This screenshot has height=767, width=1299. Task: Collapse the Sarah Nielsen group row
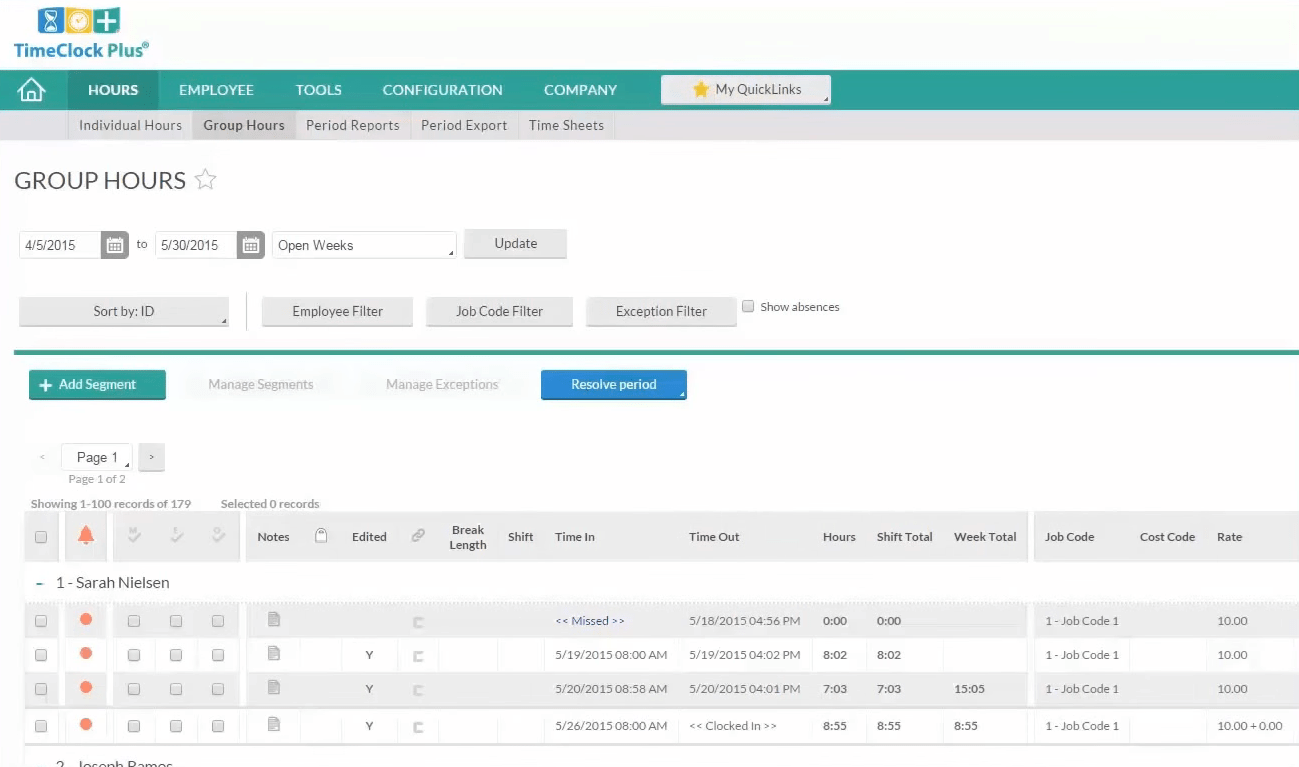tap(41, 582)
